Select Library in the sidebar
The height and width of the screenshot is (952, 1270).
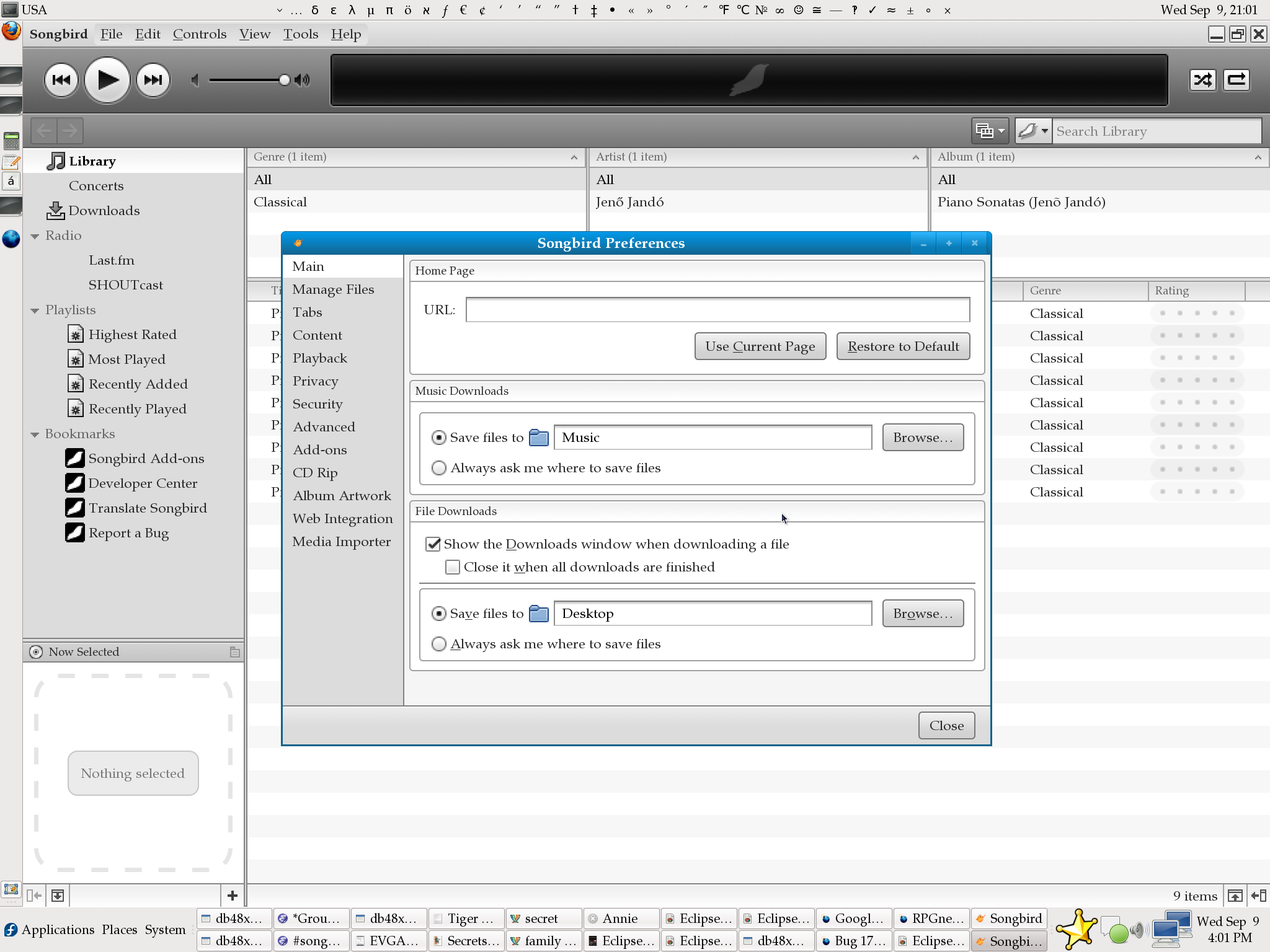(x=133, y=161)
